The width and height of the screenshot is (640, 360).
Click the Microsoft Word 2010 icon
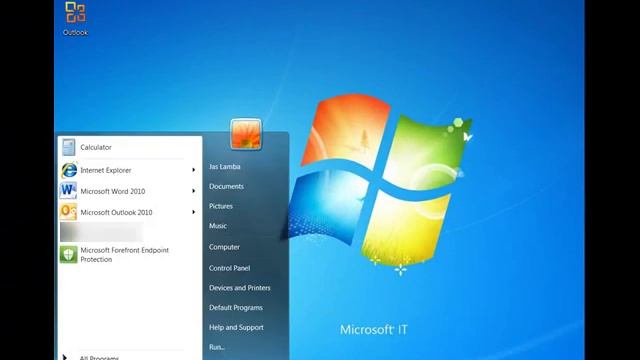coord(68,191)
